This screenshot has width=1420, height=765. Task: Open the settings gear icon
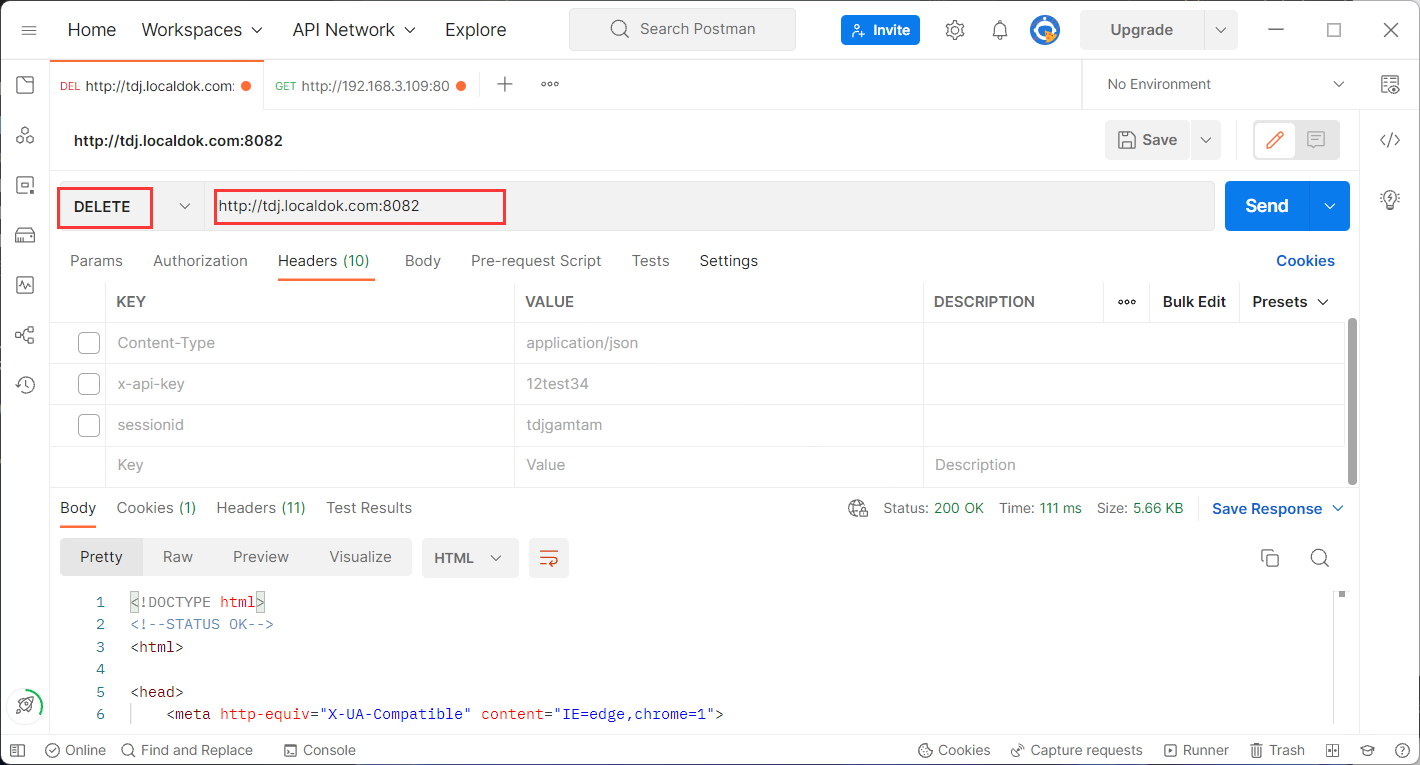tap(955, 30)
